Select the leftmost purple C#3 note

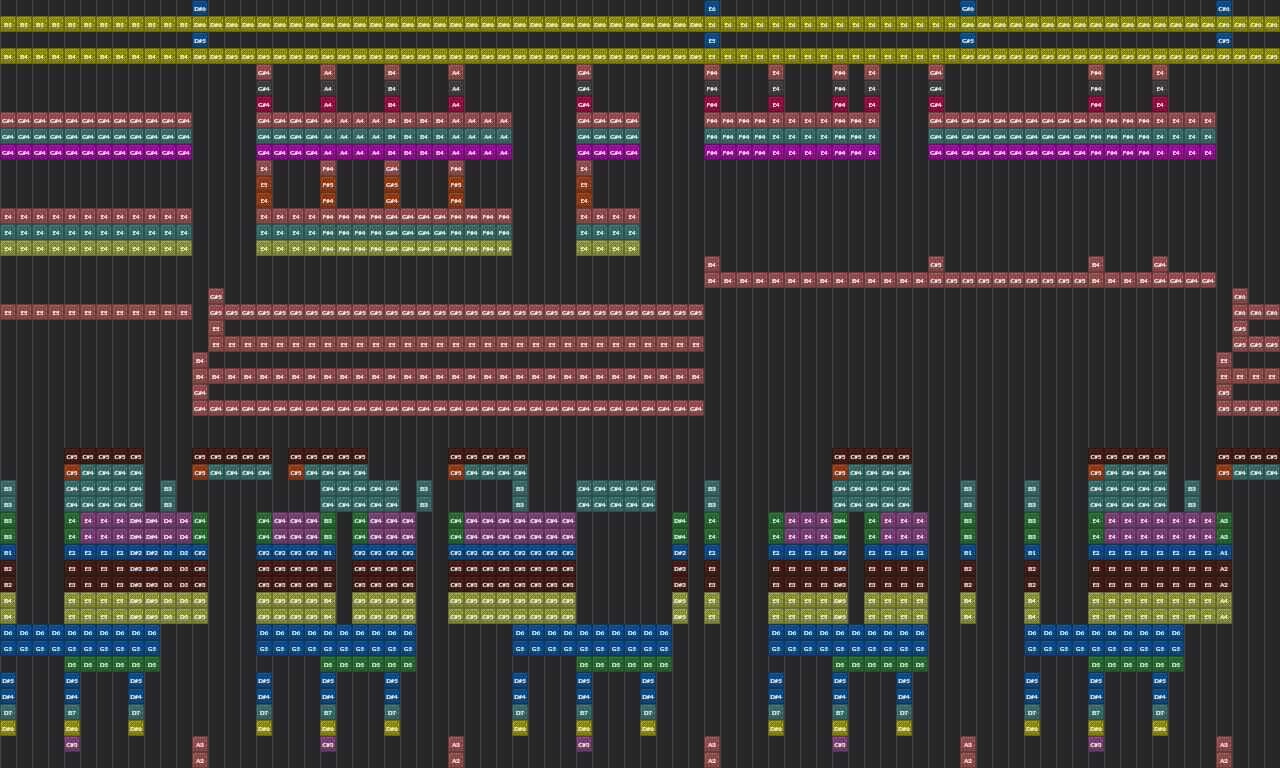72,744
